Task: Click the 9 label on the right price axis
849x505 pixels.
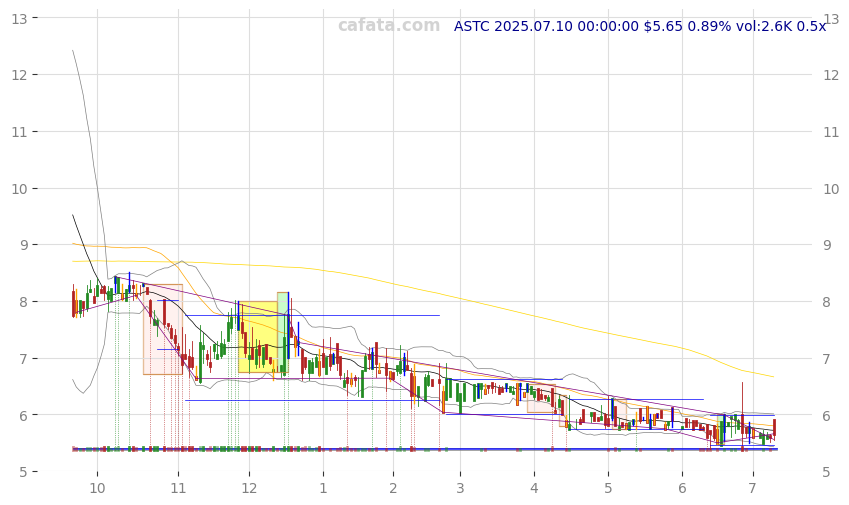Action: (x=827, y=245)
